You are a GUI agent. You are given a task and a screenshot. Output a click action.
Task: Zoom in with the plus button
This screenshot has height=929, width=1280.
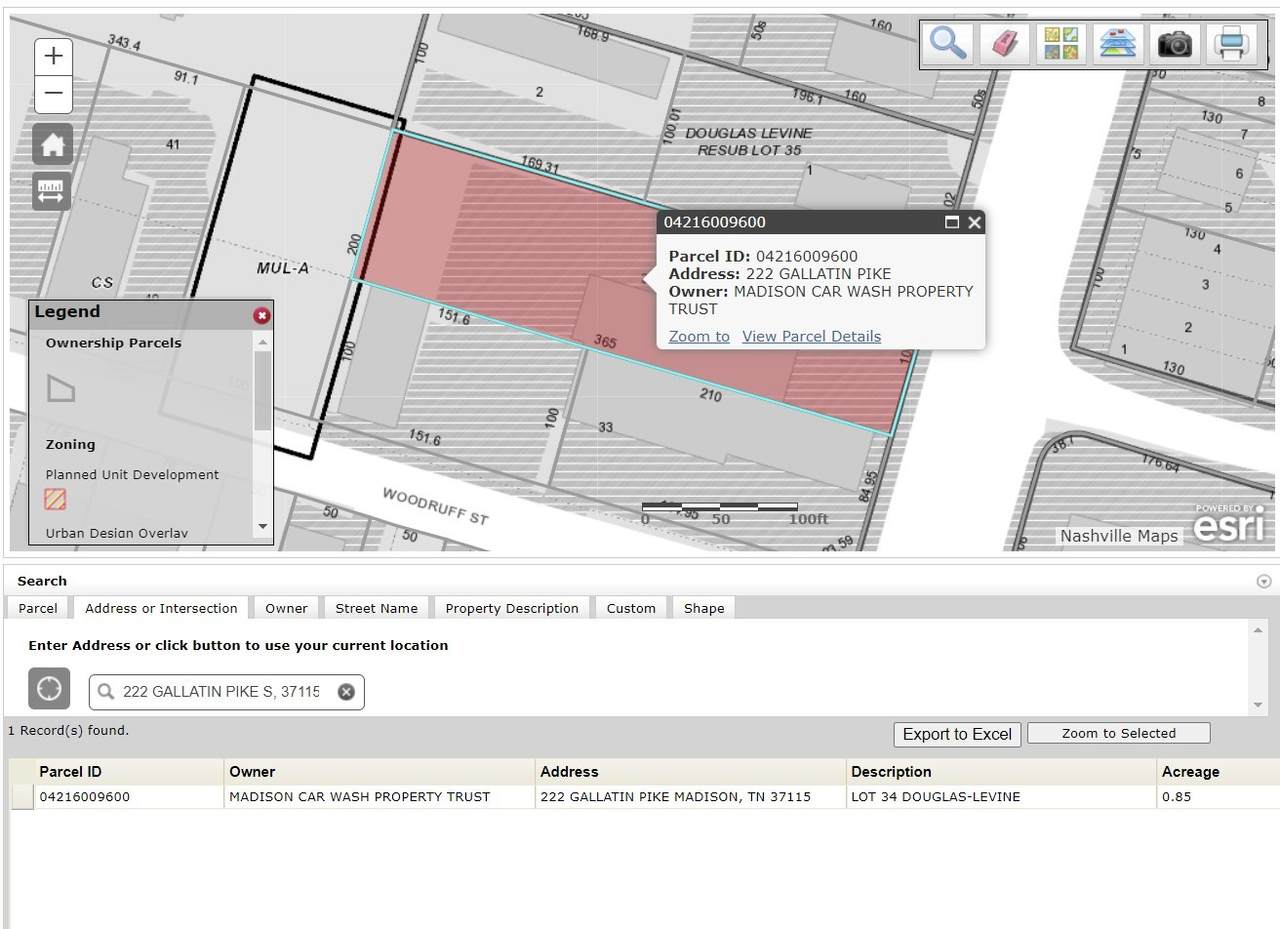(53, 56)
